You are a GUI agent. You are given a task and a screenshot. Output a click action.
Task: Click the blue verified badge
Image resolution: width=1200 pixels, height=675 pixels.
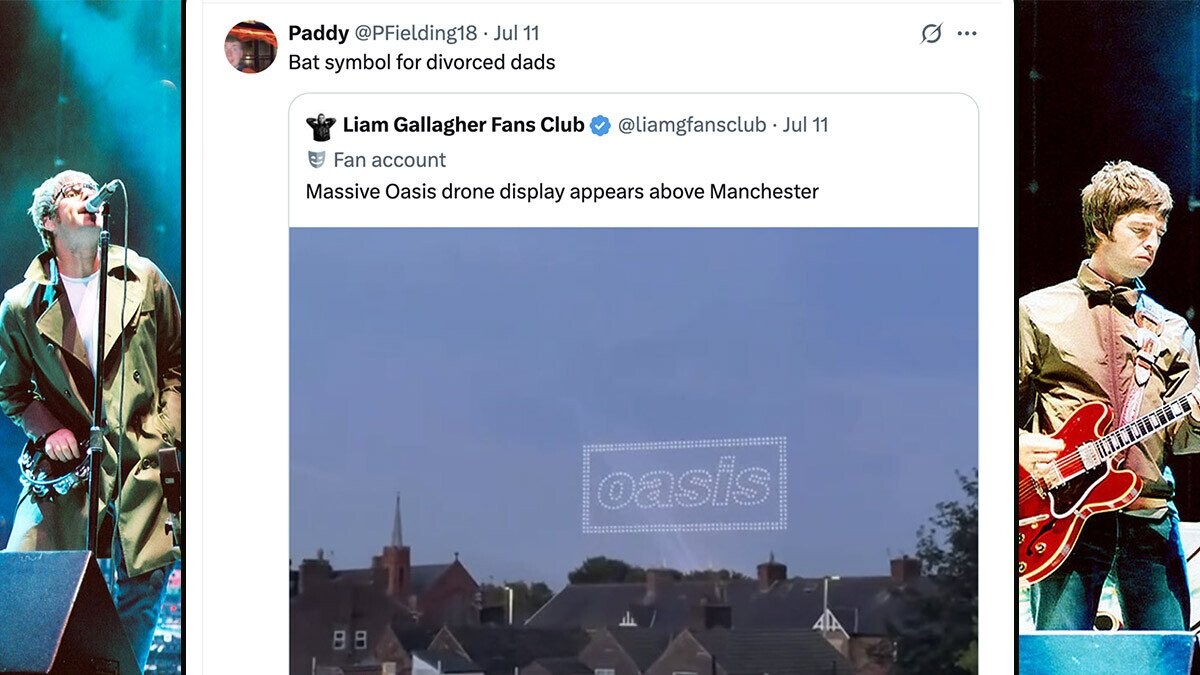(600, 126)
